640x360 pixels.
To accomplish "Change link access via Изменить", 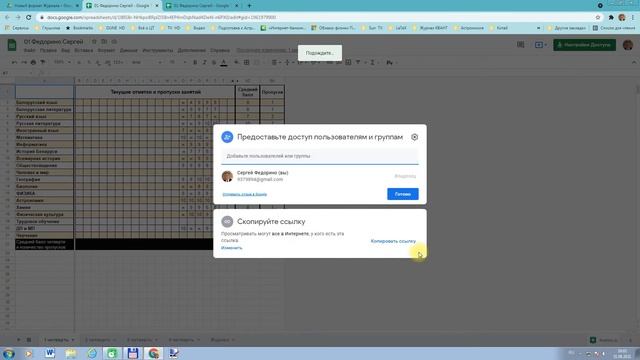I will coord(231,248).
